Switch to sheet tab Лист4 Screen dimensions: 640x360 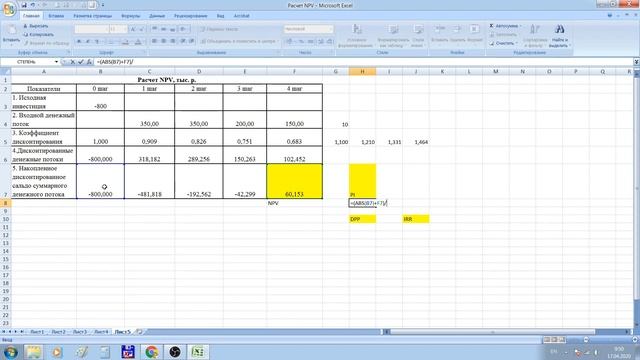[101, 332]
